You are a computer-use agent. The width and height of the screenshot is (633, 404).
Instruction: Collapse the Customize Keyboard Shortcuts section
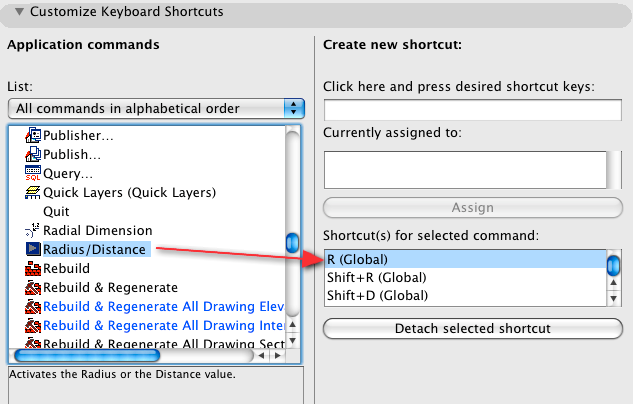[x=19, y=13]
